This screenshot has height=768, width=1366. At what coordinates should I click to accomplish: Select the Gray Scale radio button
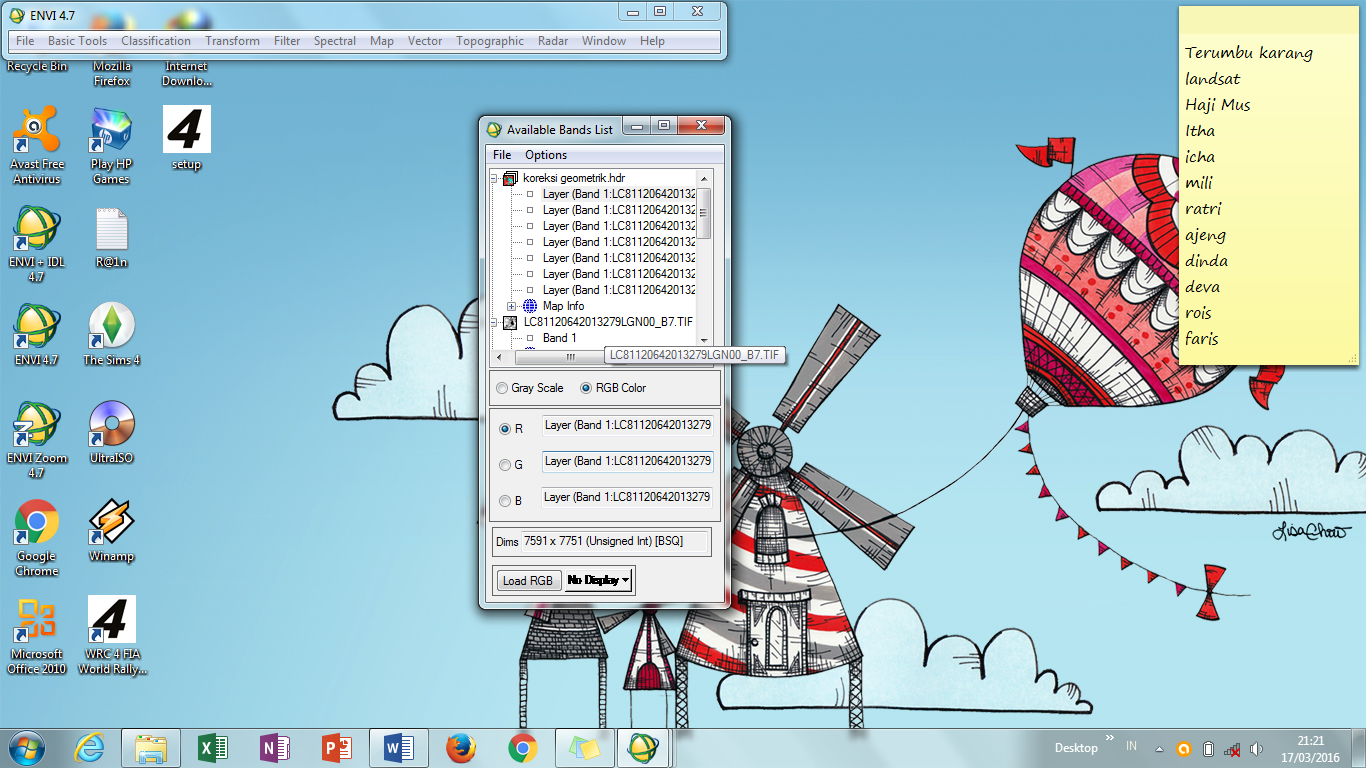click(502, 388)
